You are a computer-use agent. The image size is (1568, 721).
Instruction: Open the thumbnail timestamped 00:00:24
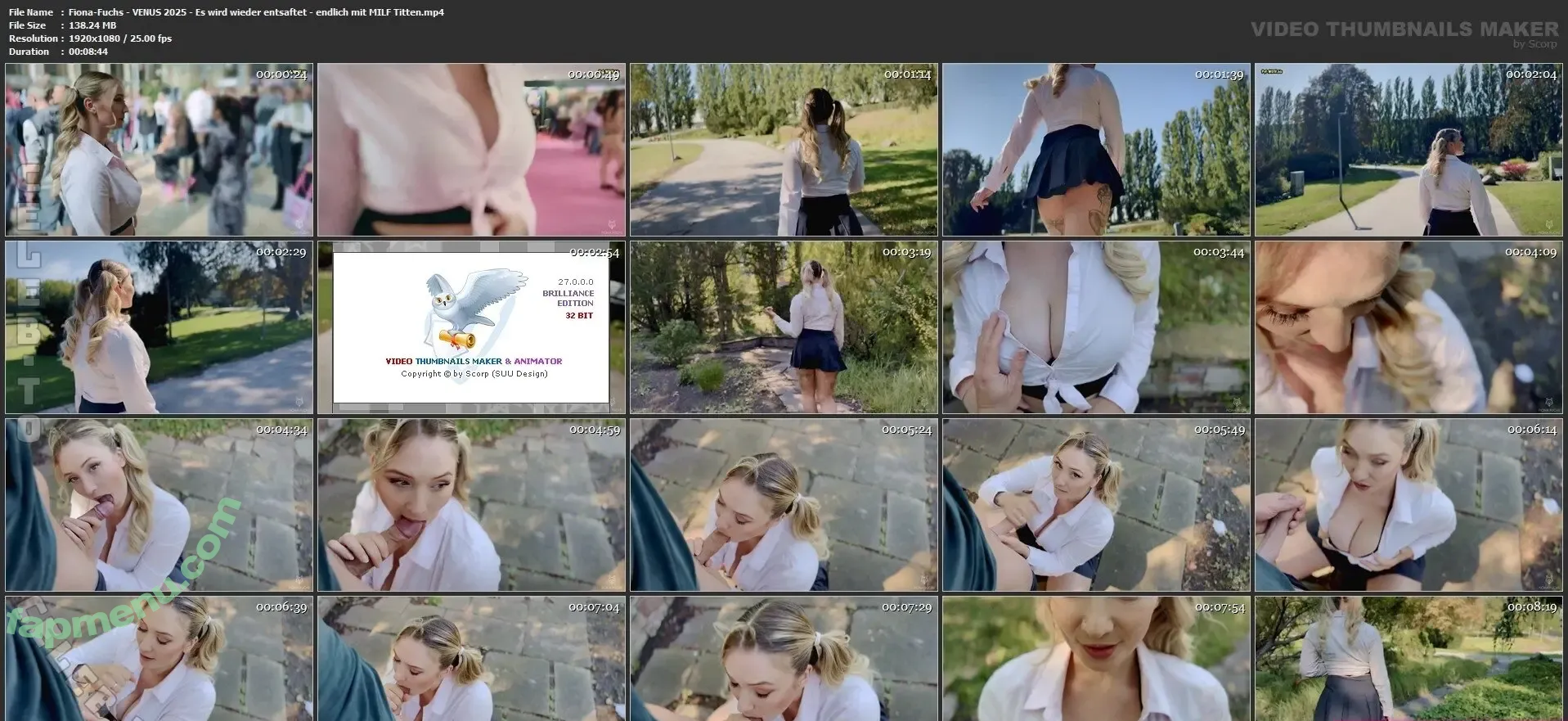(x=159, y=150)
